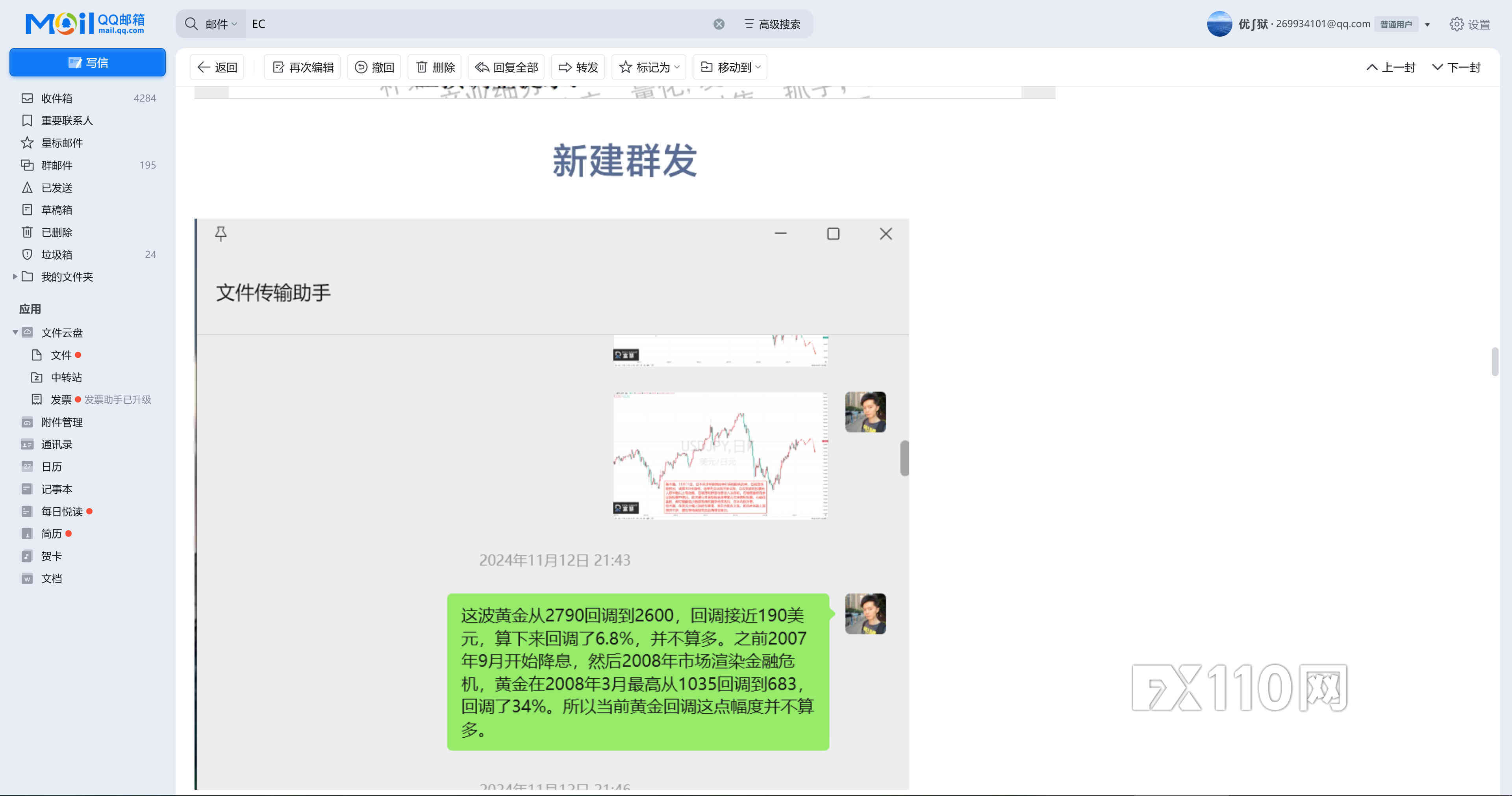
Task: Click the resume icon in sidebar
Action: click(27, 534)
